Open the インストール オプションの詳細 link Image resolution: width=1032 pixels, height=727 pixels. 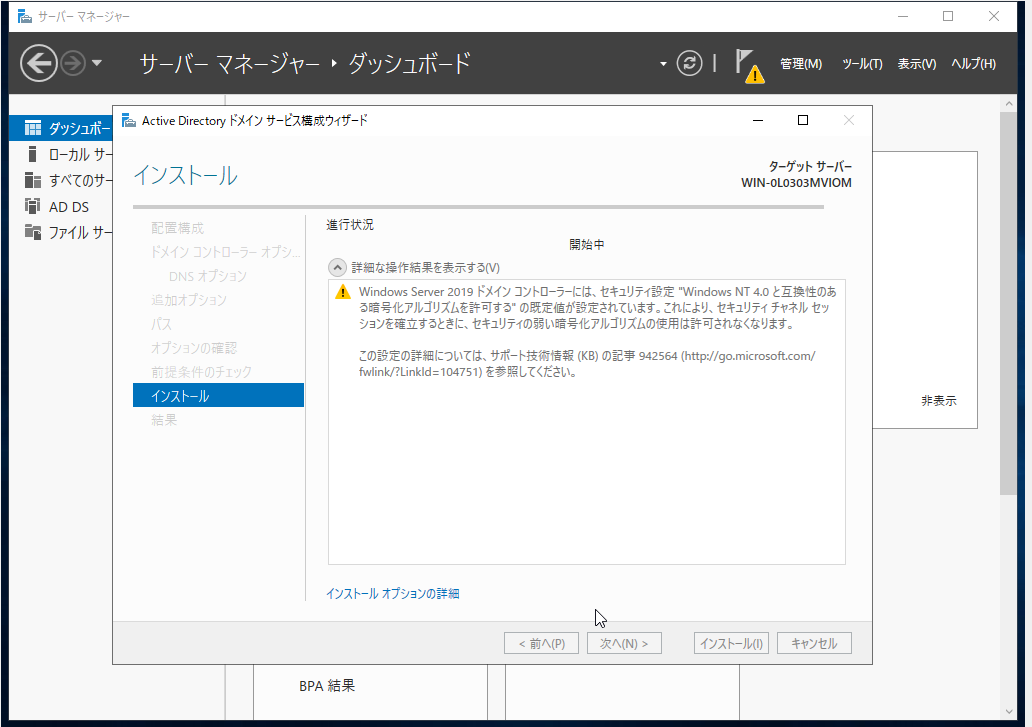pyautogui.click(x=393, y=593)
